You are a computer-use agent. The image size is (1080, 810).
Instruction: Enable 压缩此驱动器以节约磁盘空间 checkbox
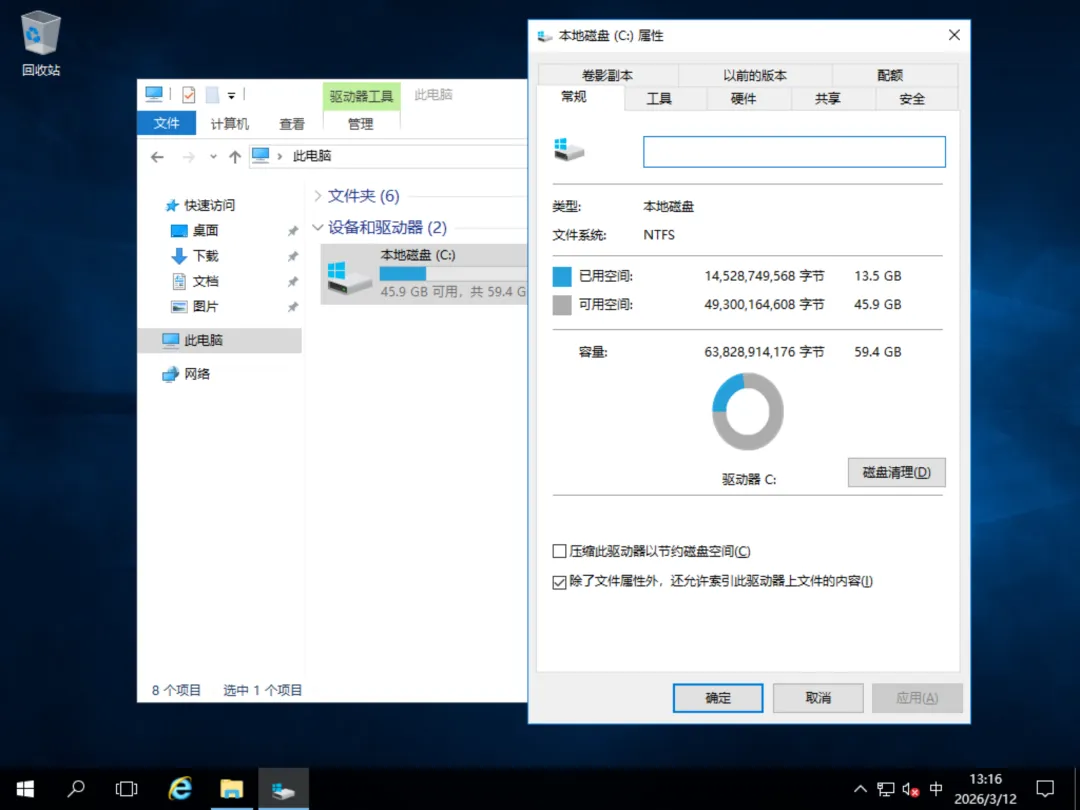point(559,551)
